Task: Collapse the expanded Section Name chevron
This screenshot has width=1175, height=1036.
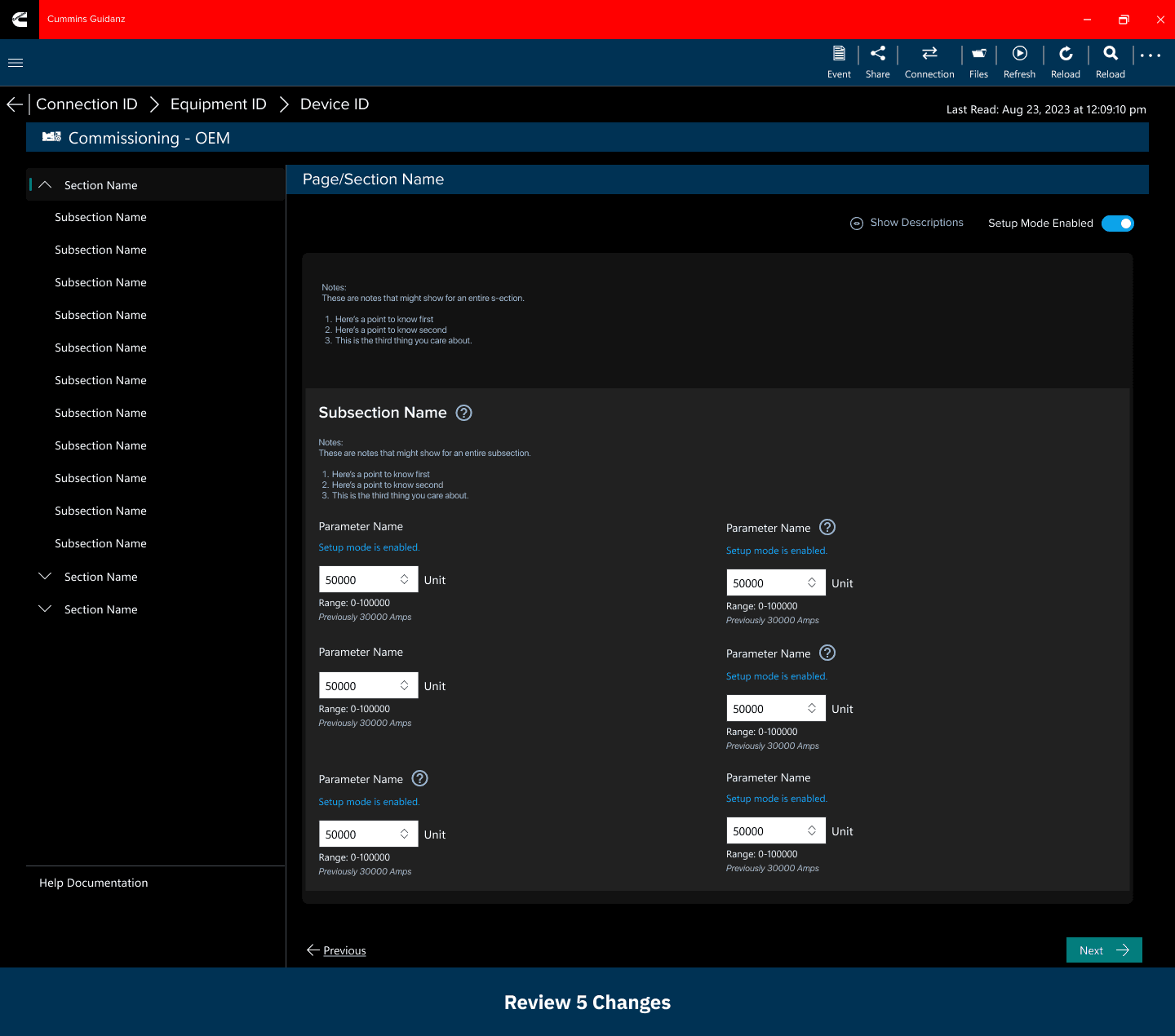Action: click(x=45, y=185)
